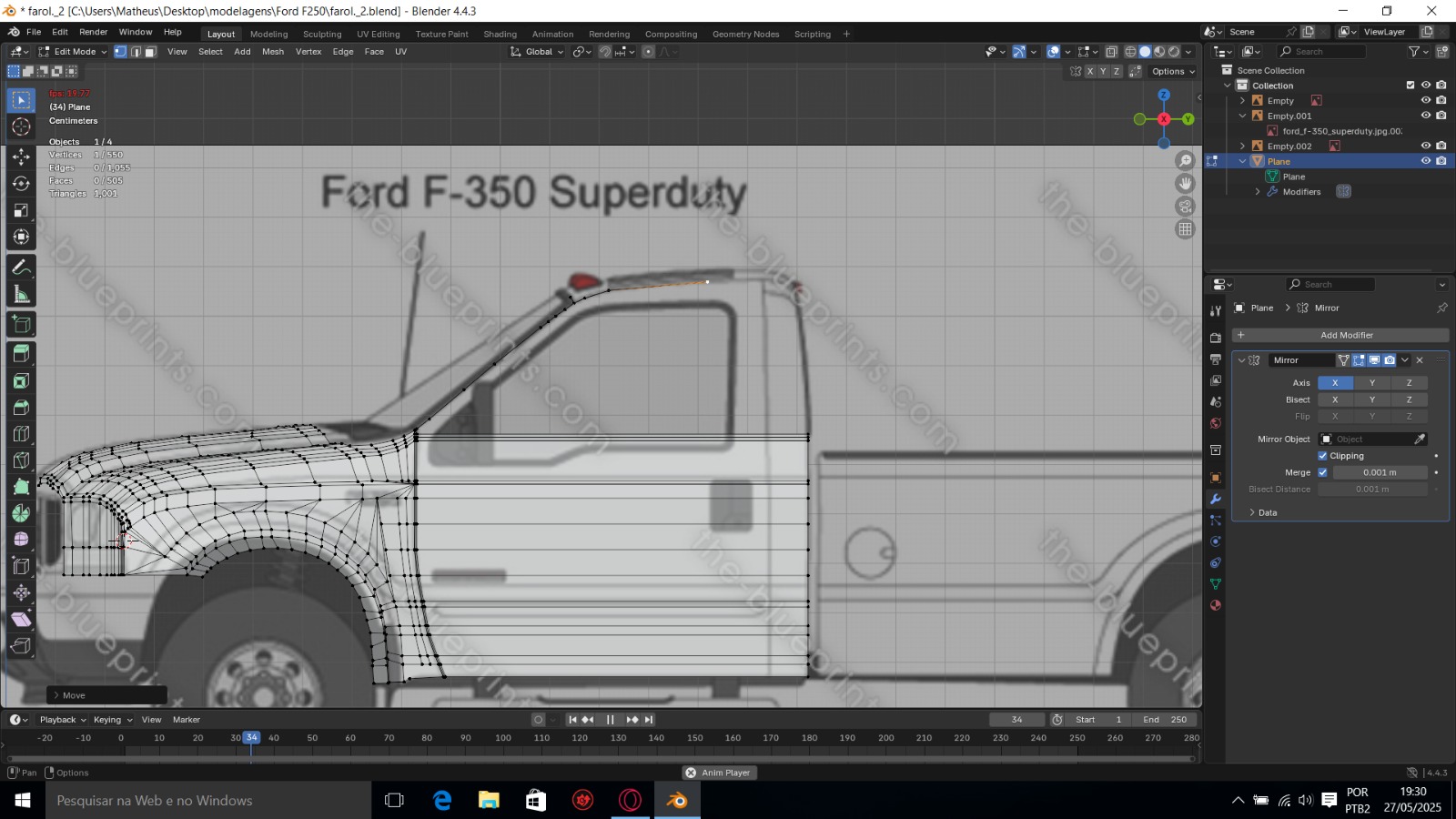Open the Output properties tab

pyautogui.click(x=1216, y=359)
